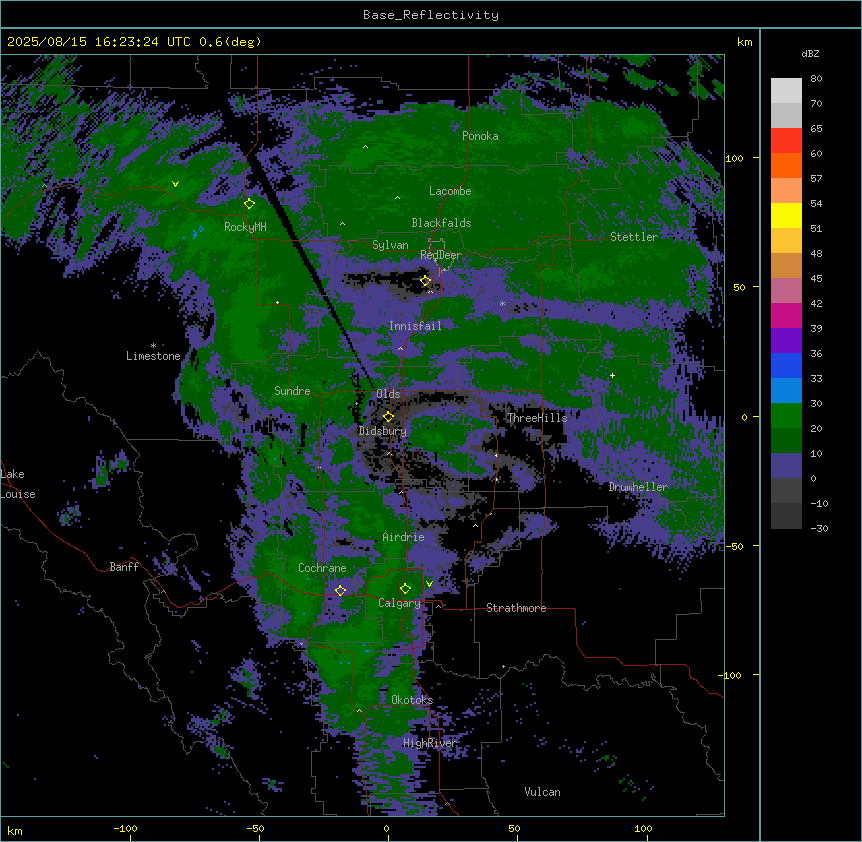Click the Blackfalds city label
The height and width of the screenshot is (842, 862).
[441, 223]
